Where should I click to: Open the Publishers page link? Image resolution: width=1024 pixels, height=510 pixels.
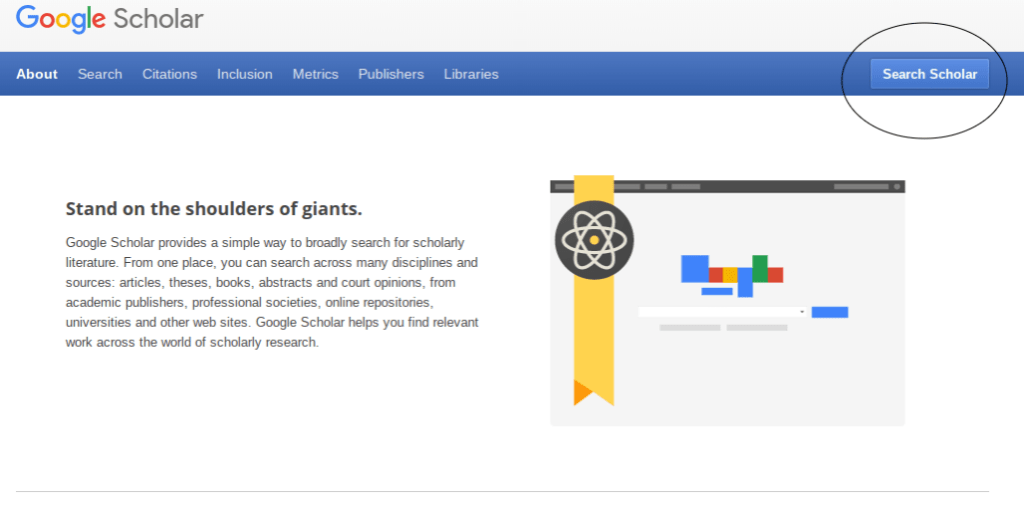pos(391,74)
